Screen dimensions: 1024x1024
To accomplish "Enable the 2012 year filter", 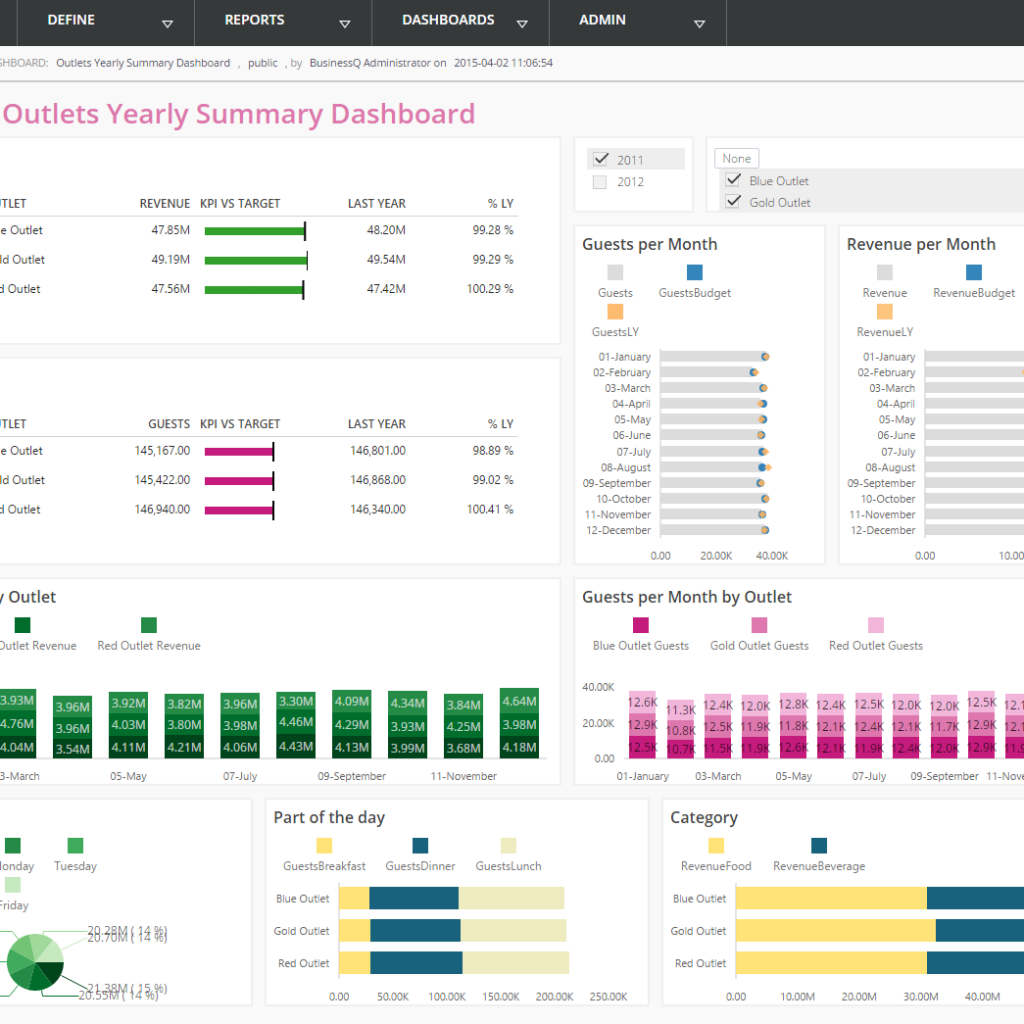I will tap(600, 181).
